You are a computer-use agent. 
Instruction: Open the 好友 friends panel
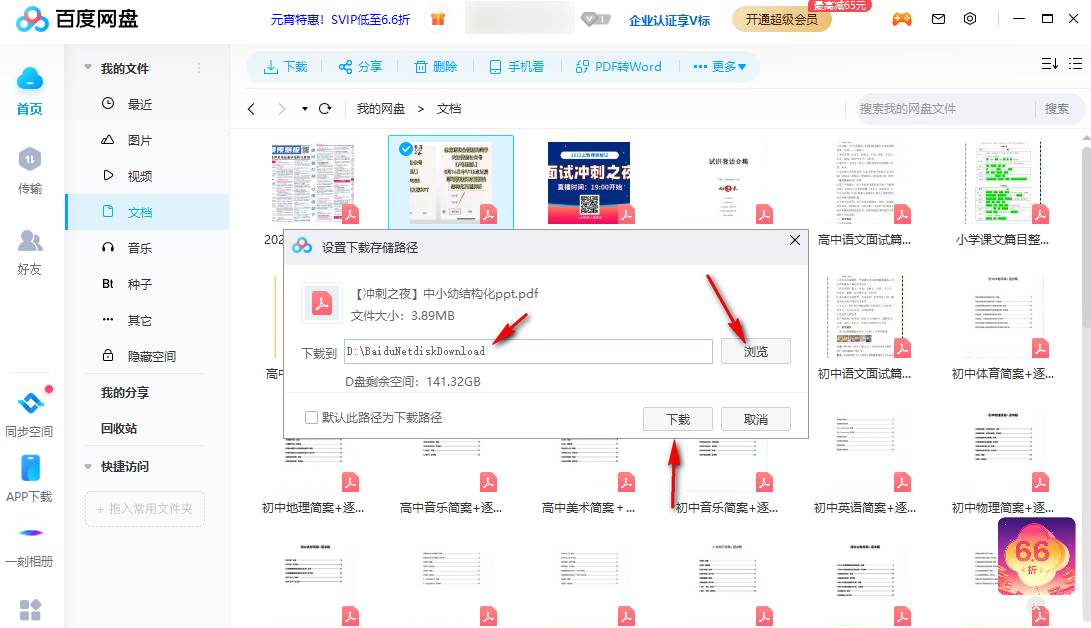29,252
